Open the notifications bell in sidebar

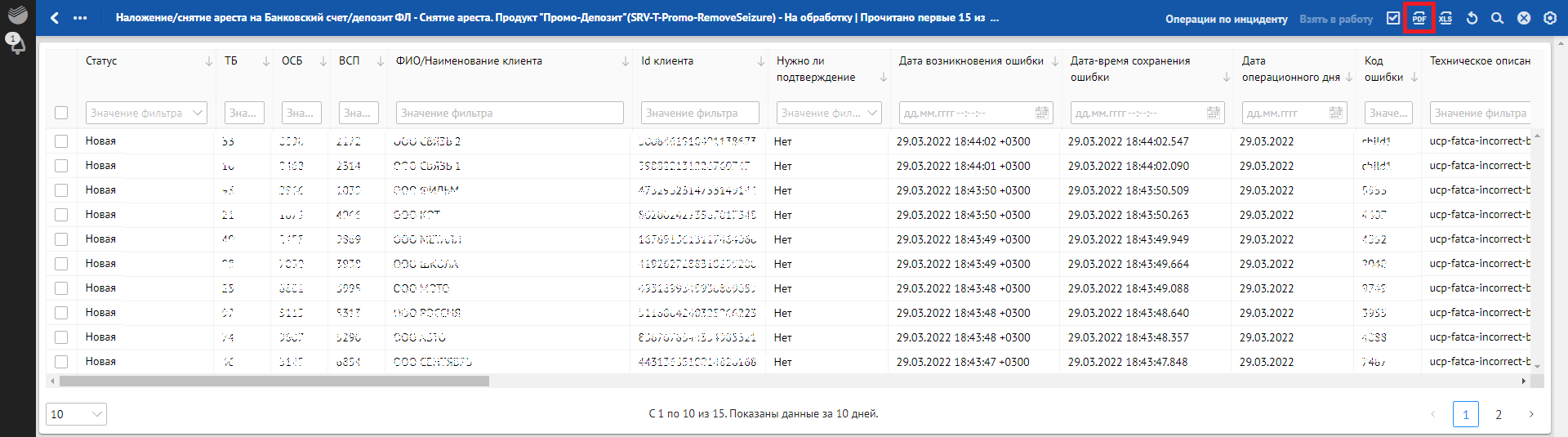tap(16, 42)
